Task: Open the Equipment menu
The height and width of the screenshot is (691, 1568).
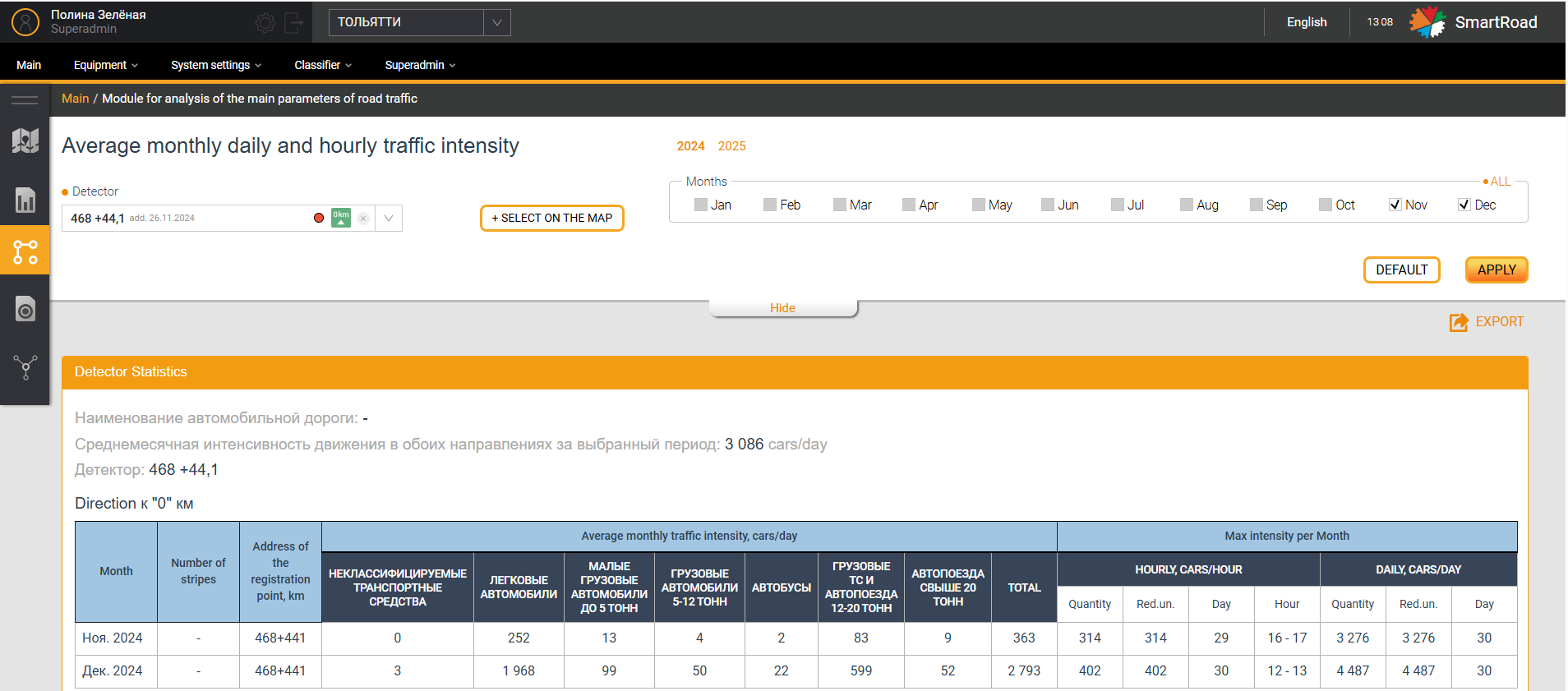Action: pos(106,65)
